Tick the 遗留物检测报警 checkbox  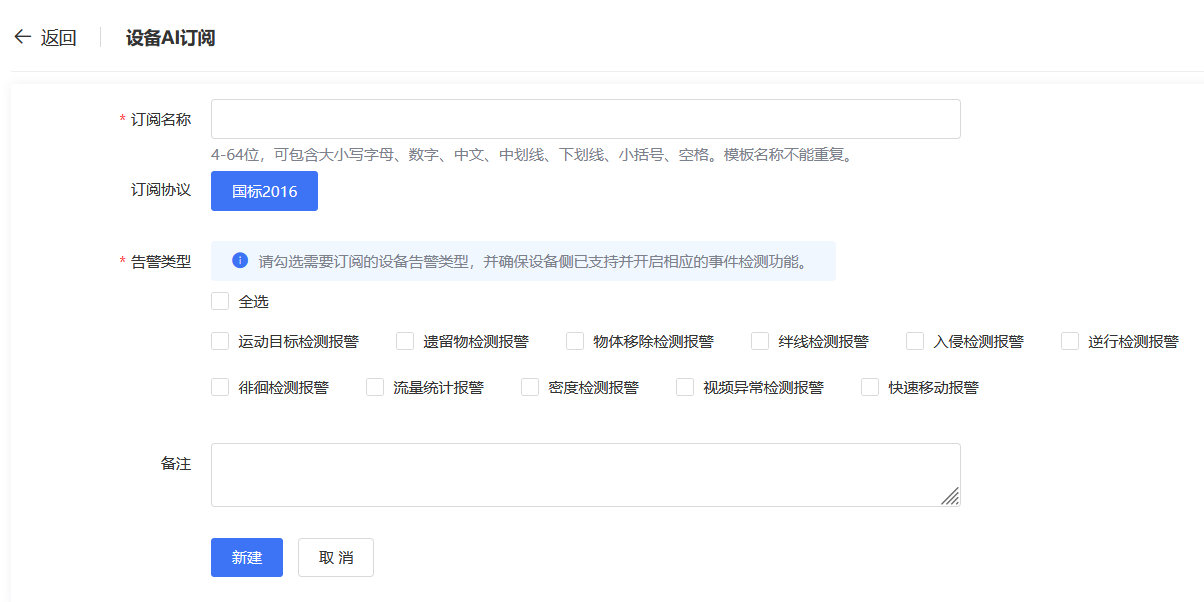(405, 341)
